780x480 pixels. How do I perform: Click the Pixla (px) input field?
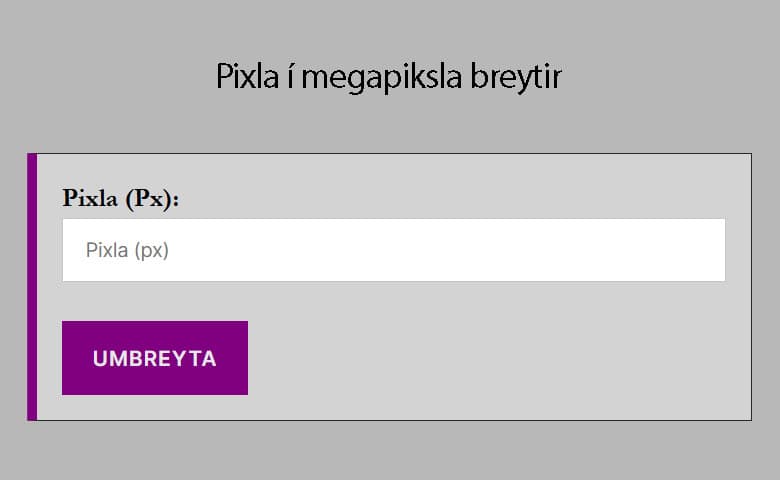(393, 250)
